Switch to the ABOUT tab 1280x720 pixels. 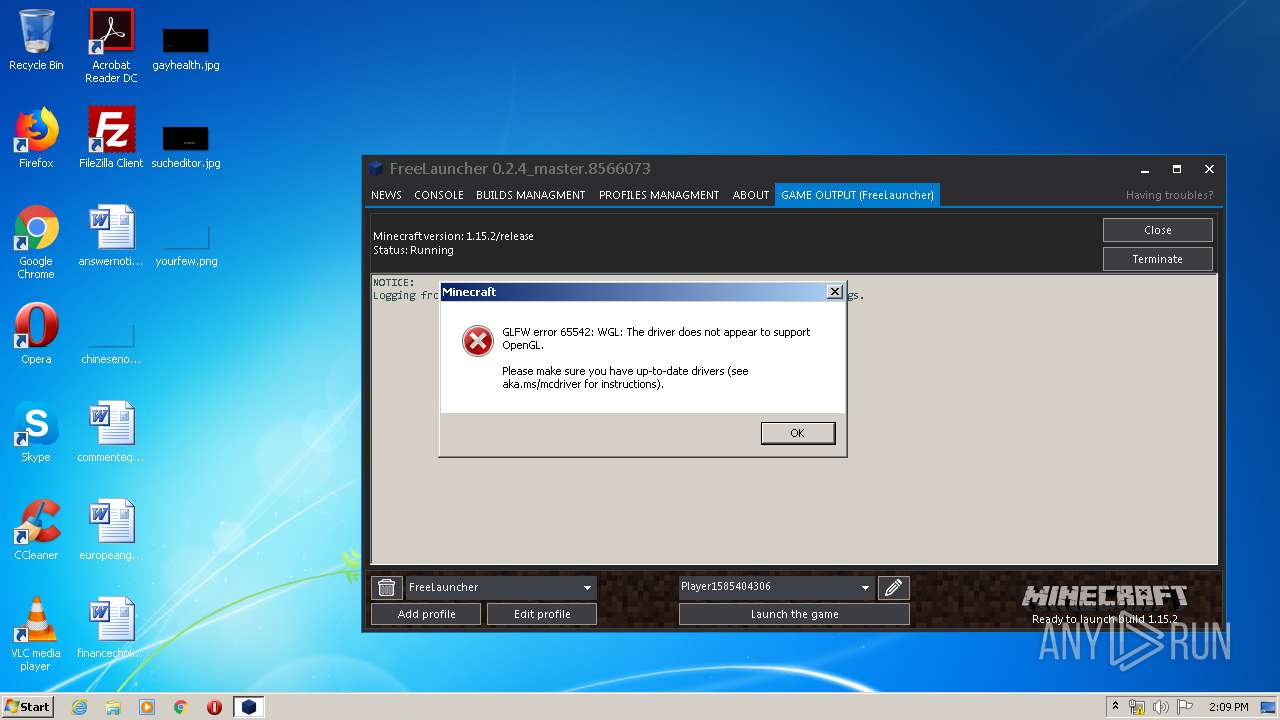coord(751,195)
